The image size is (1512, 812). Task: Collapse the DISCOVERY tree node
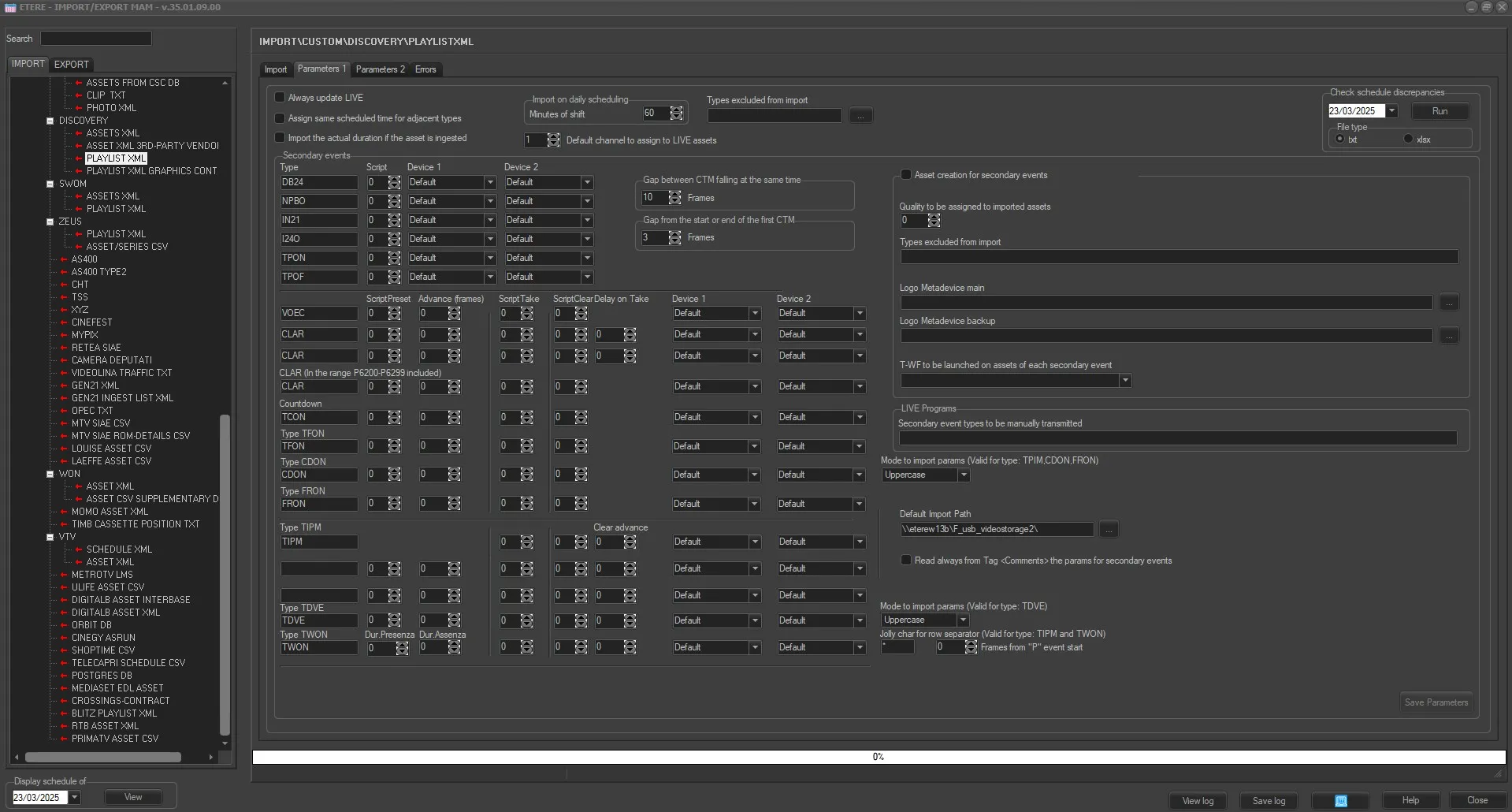tap(50, 121)
